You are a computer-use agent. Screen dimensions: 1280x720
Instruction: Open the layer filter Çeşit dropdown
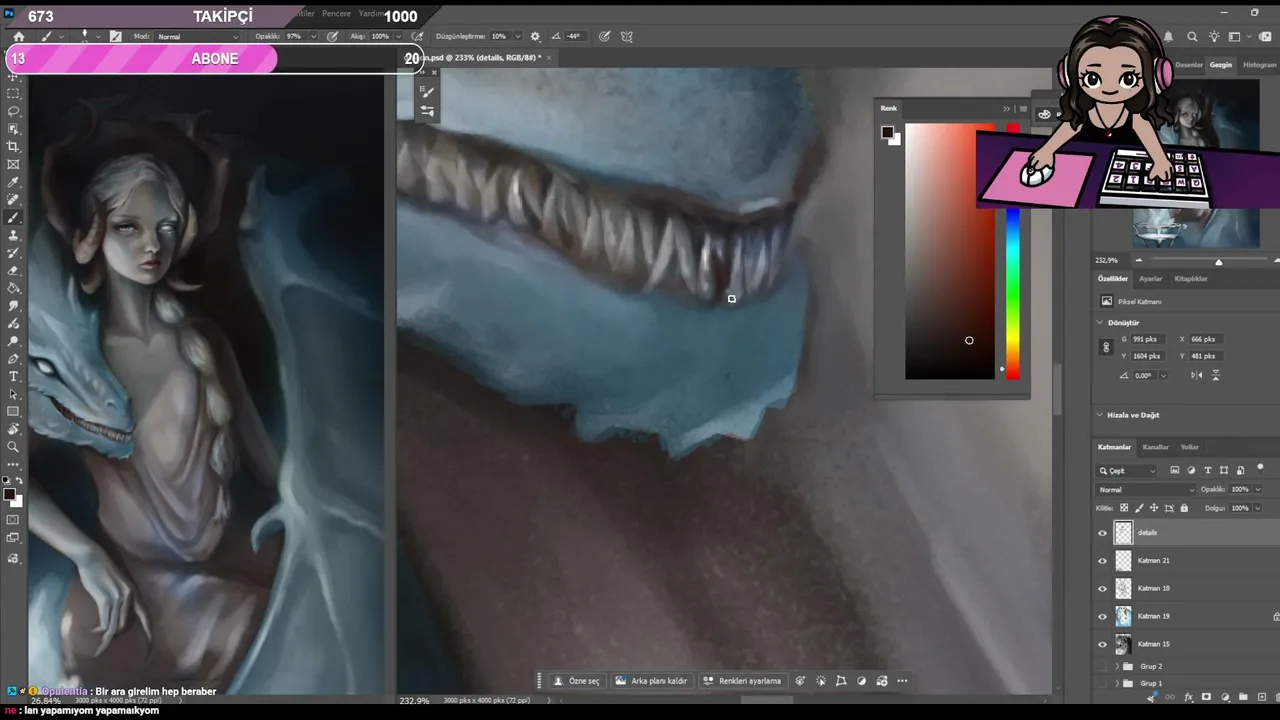point(1127,470)
